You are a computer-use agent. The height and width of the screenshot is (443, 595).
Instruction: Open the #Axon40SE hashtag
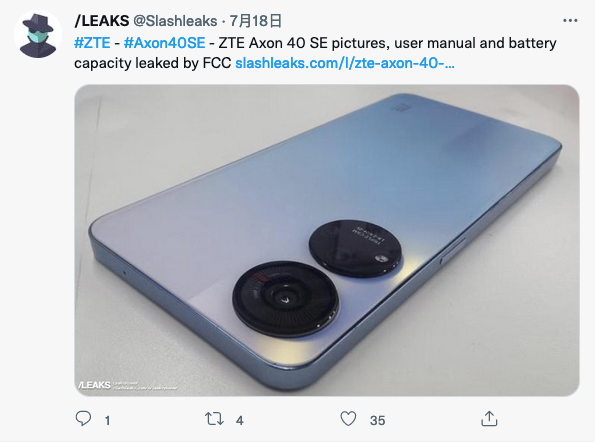(x=164, y=43)
